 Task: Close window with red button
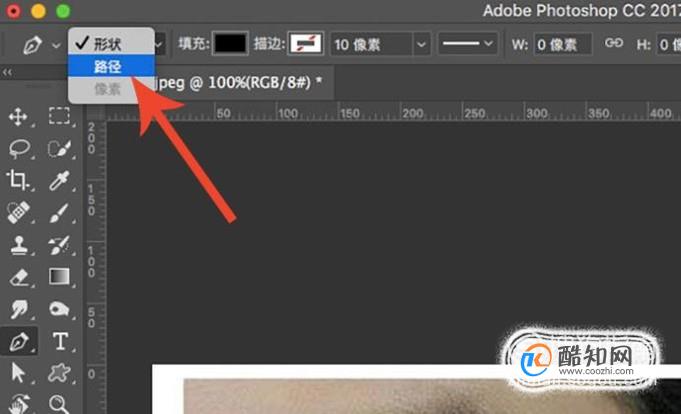[13, 10]
